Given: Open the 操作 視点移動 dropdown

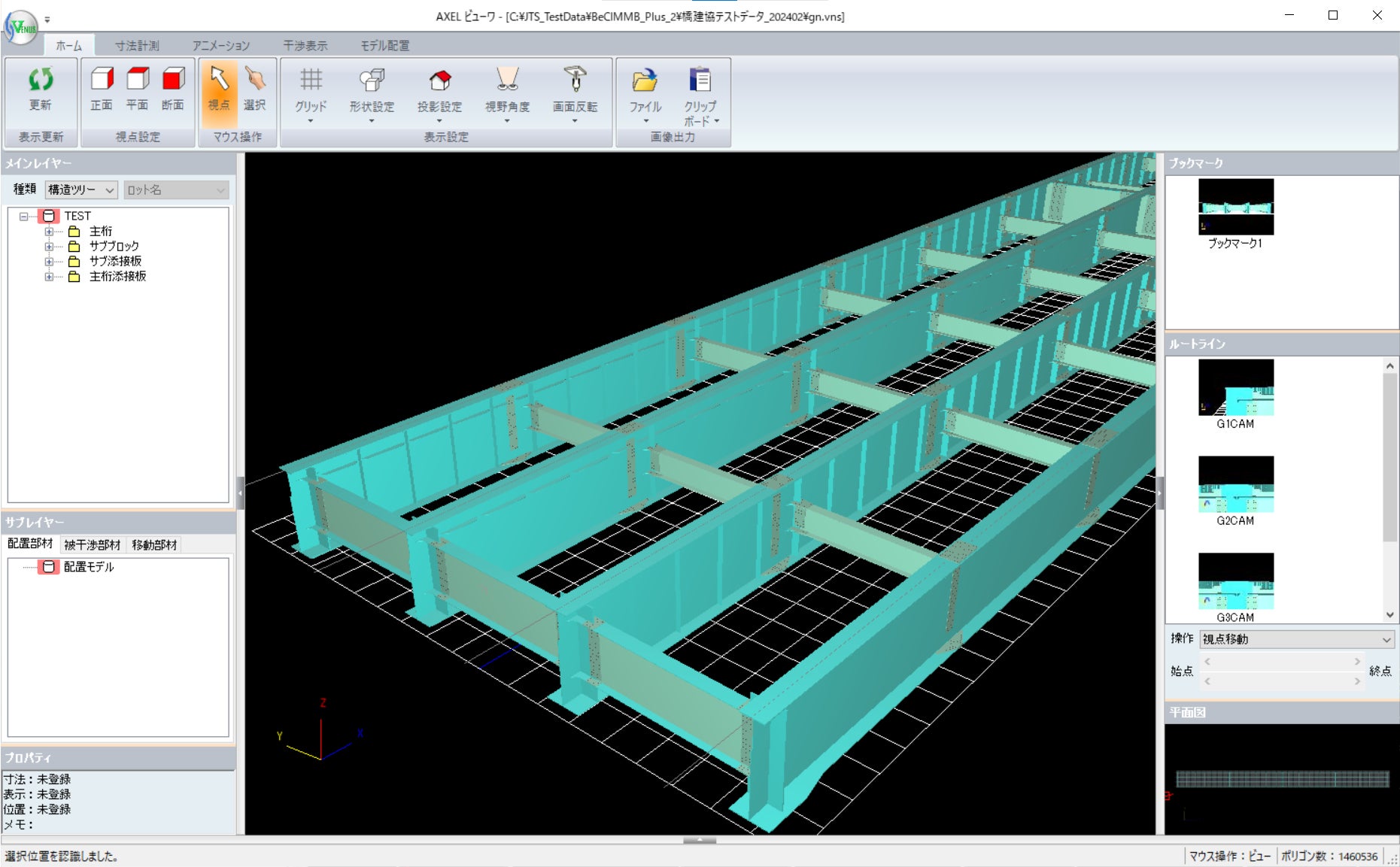Looking at the screenshot, I should [1296, 639].
